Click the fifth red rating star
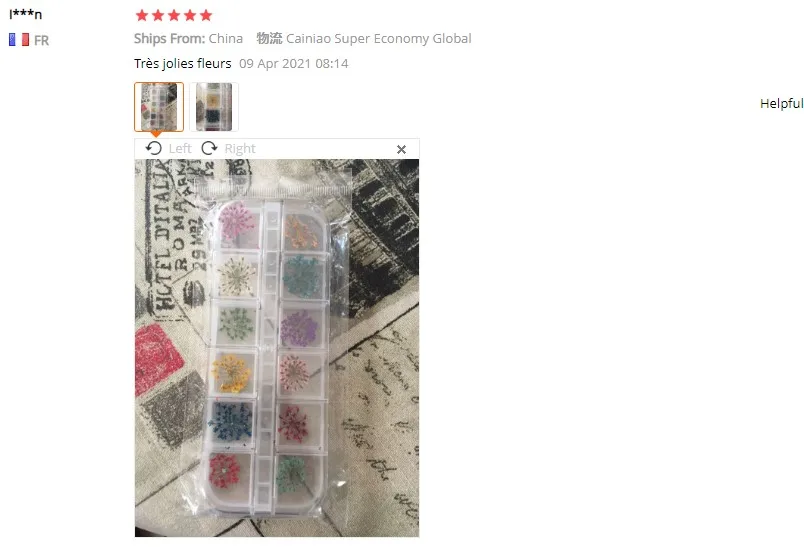 coord(206,15)
